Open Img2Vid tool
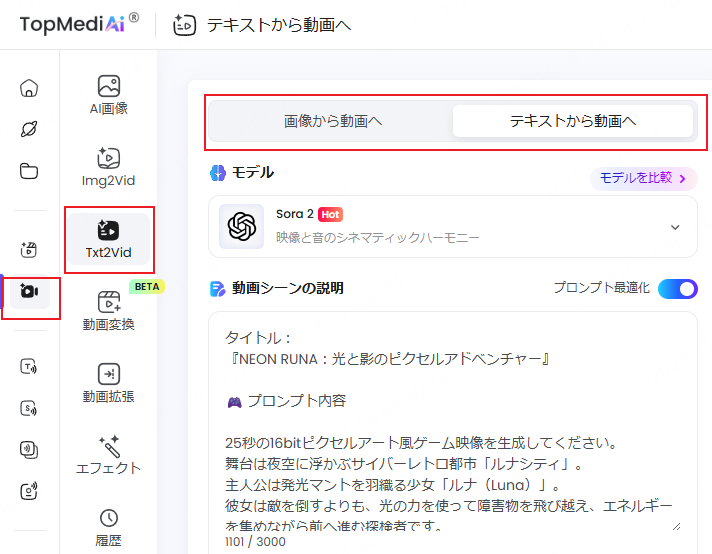Viewport: 712px width, 554px height. tap(109, 167)
